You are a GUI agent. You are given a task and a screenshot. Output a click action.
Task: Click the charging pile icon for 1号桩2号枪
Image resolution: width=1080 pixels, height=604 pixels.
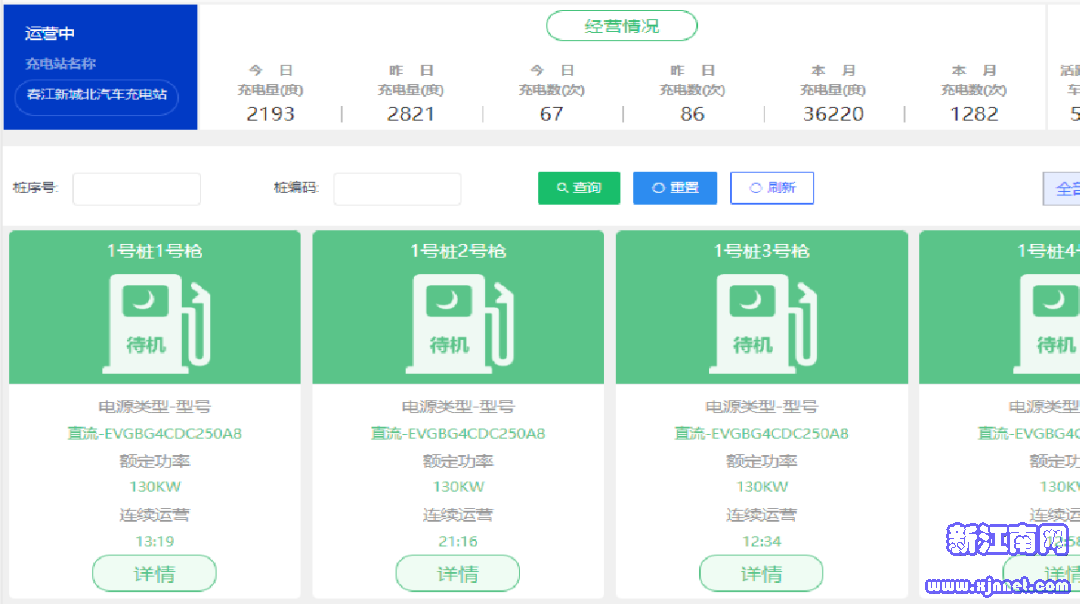click(457, 318)
